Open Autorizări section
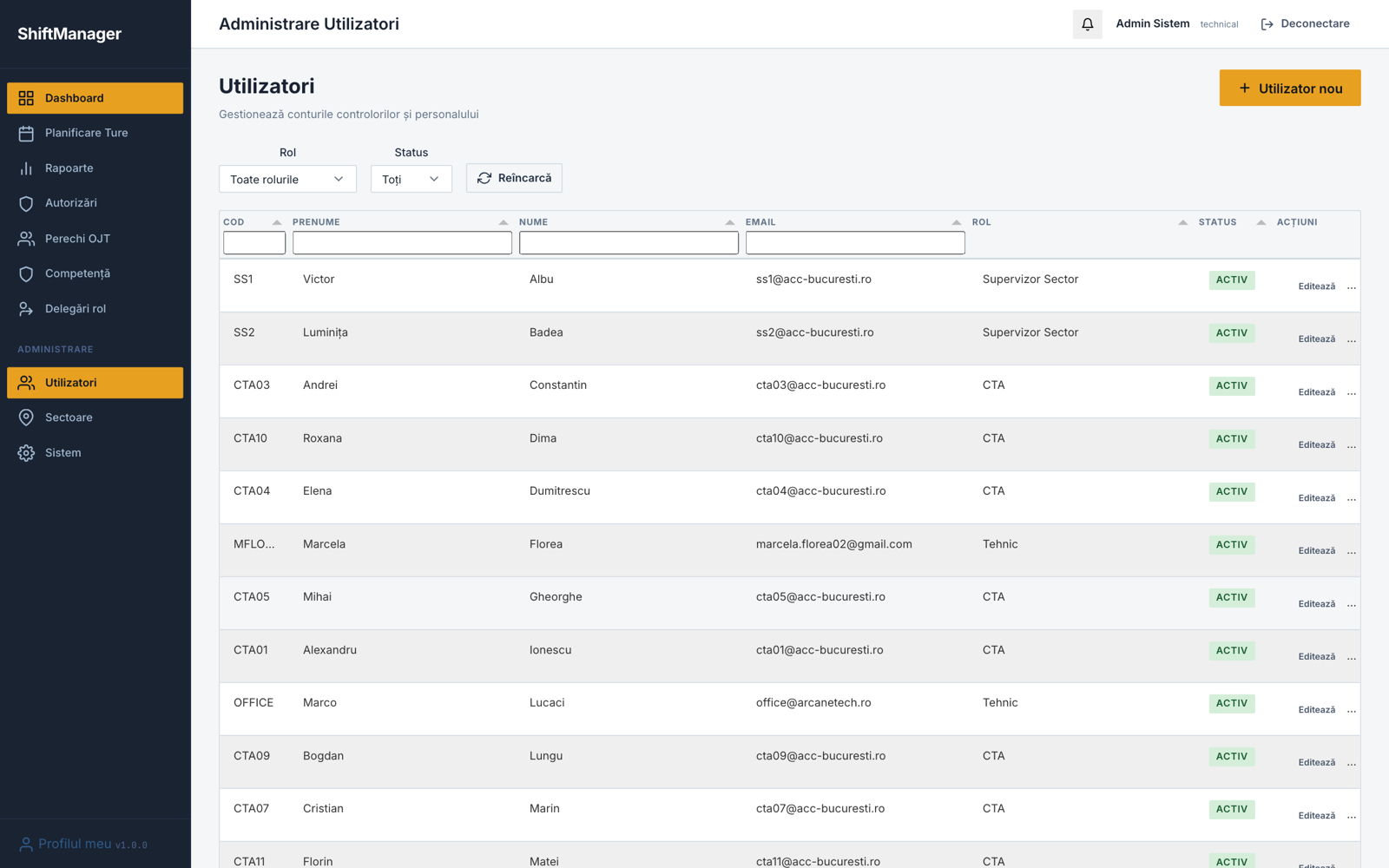The image size is (1389, 868). tap(95, 203)
